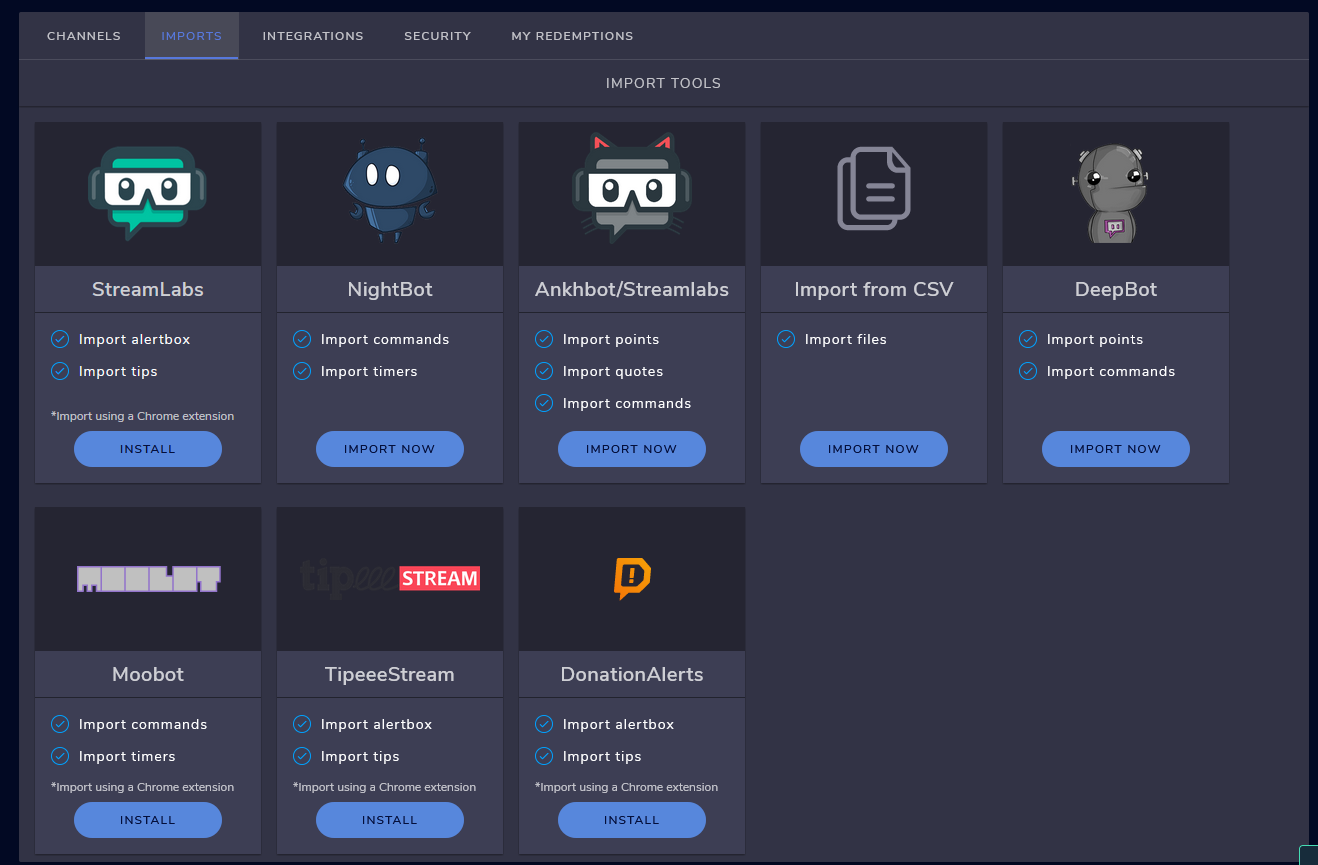Toggle Moobot Import commands checkmark
This screenshot has width=1318, height=865.
tap(60, 724)
